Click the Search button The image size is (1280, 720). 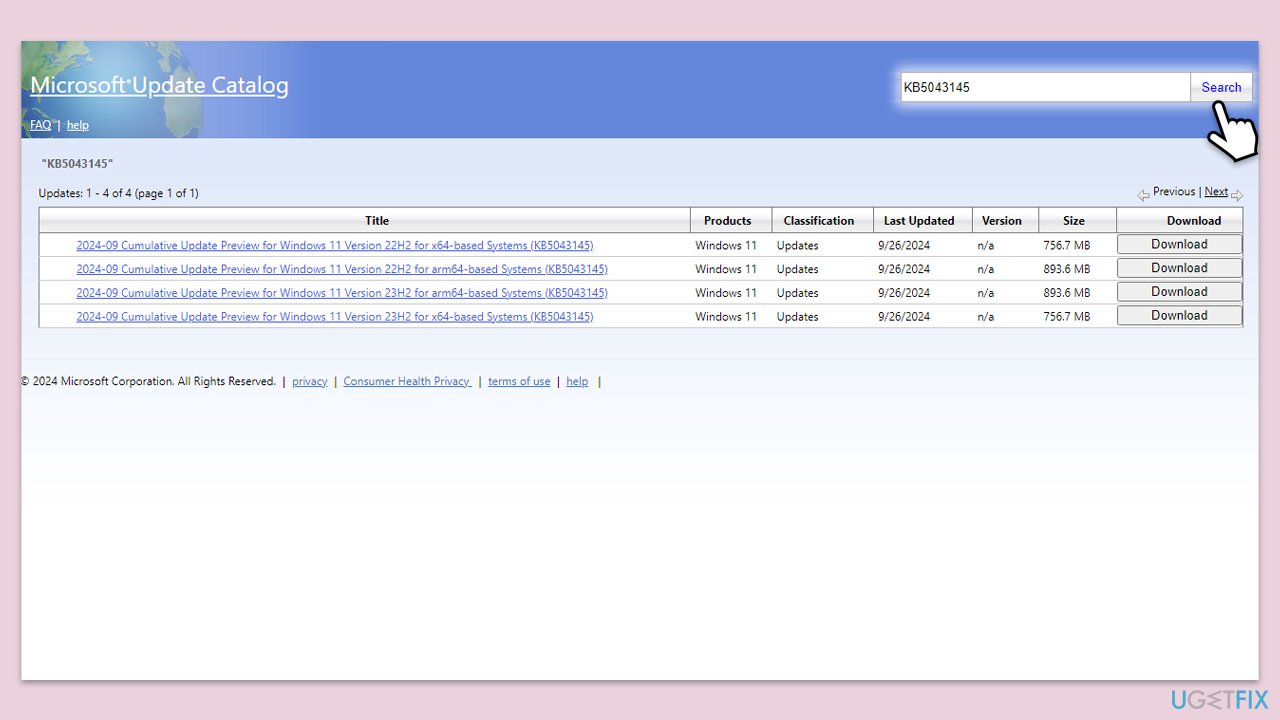point(1220,87)
